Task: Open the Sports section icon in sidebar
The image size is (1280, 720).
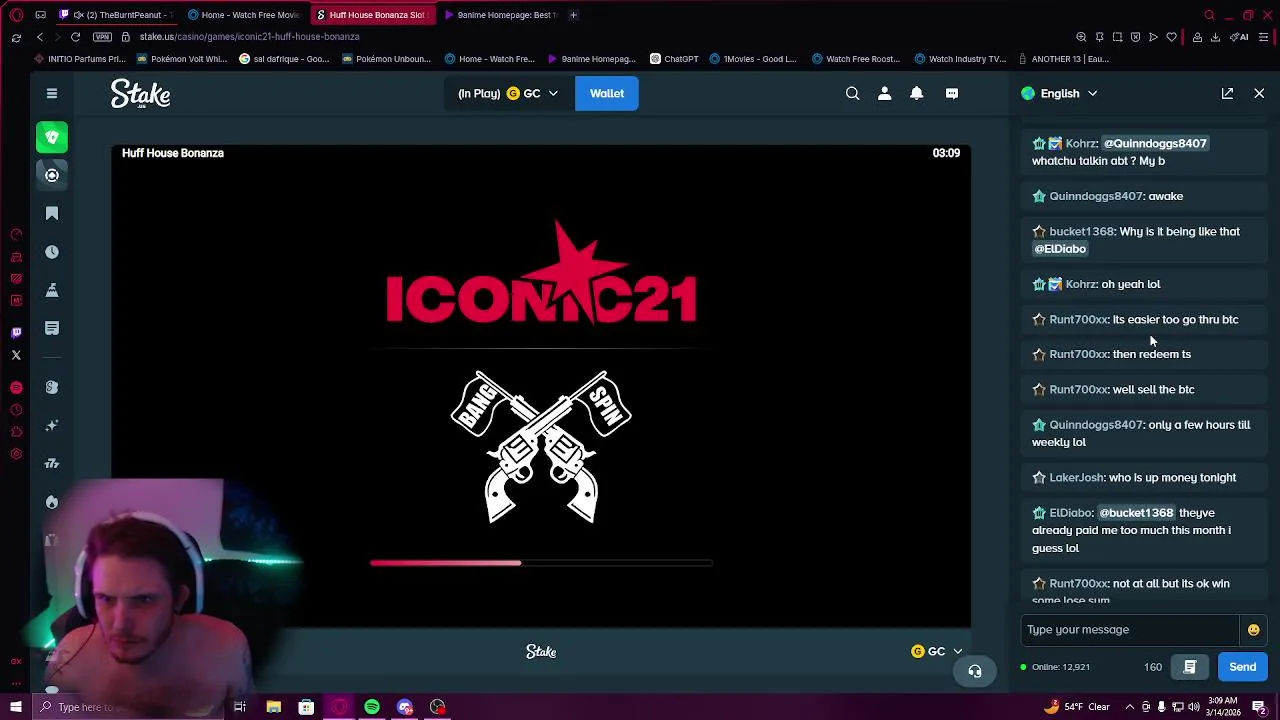Action: pos(52,175)
